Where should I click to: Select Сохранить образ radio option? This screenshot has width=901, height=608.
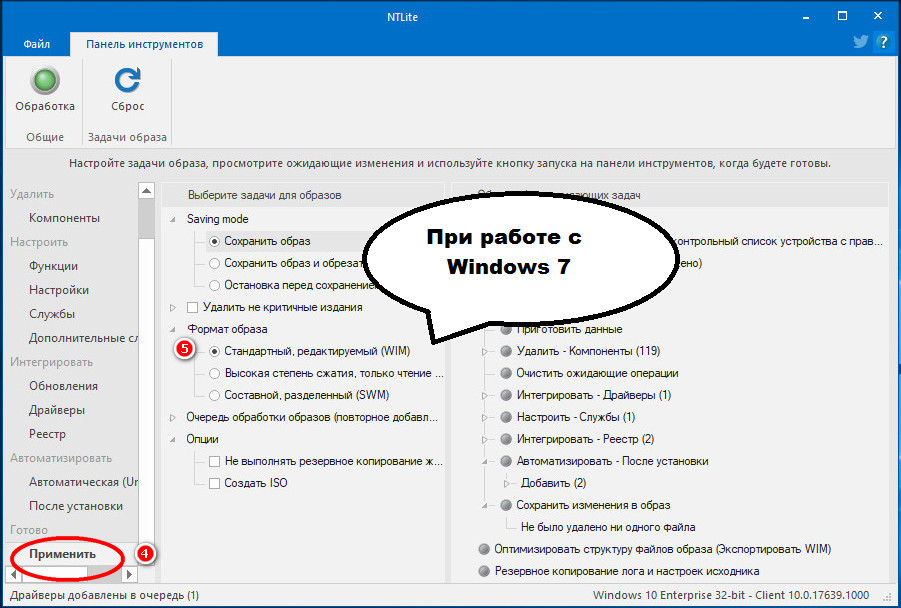click(214, 241)
